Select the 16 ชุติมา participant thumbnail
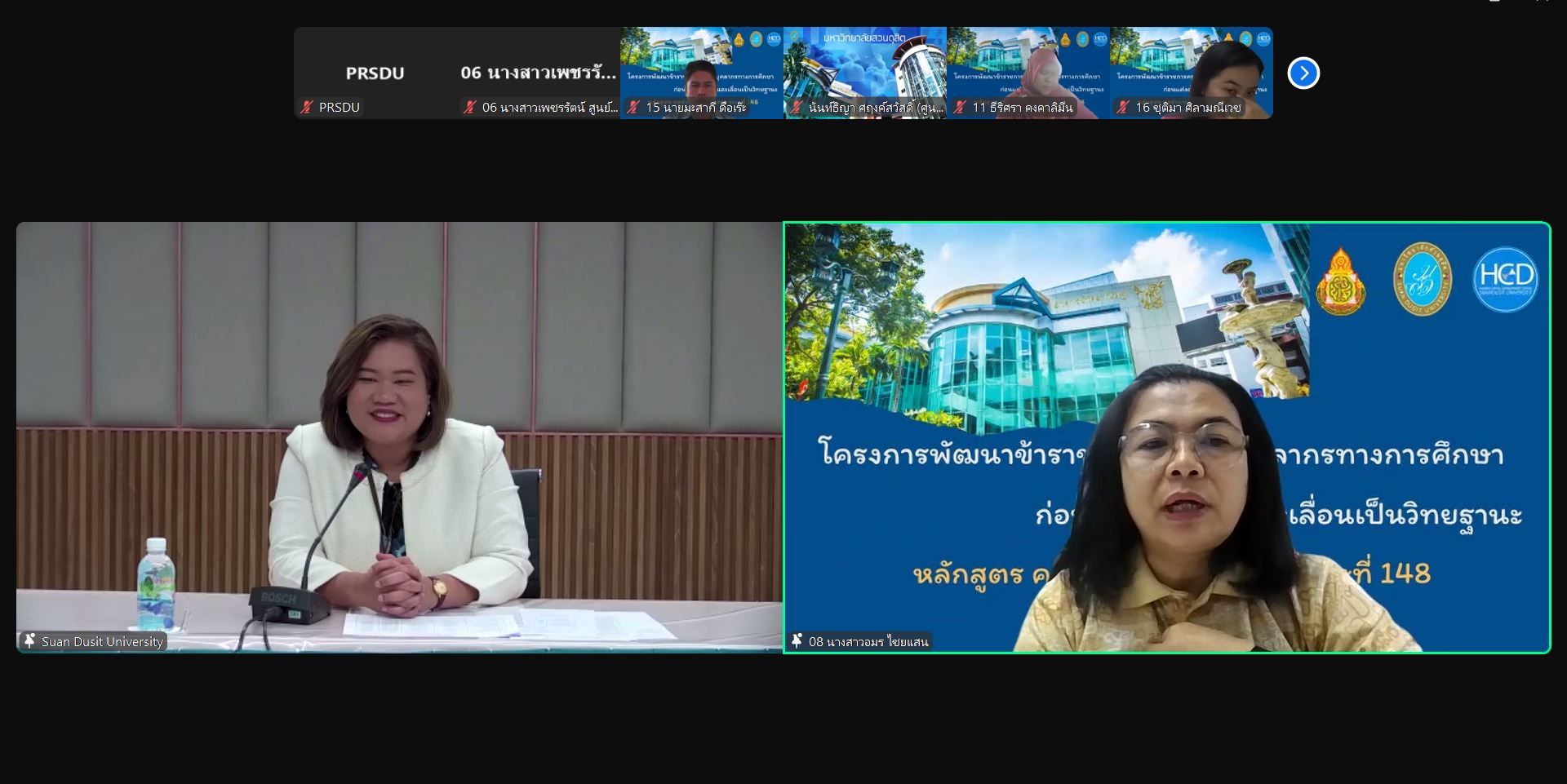The image size is (1567, 784). click(x=1192, y=73)
